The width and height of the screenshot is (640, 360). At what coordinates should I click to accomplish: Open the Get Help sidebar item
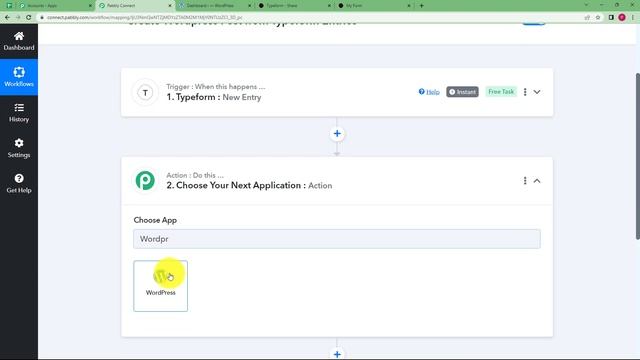click(19, 184)
